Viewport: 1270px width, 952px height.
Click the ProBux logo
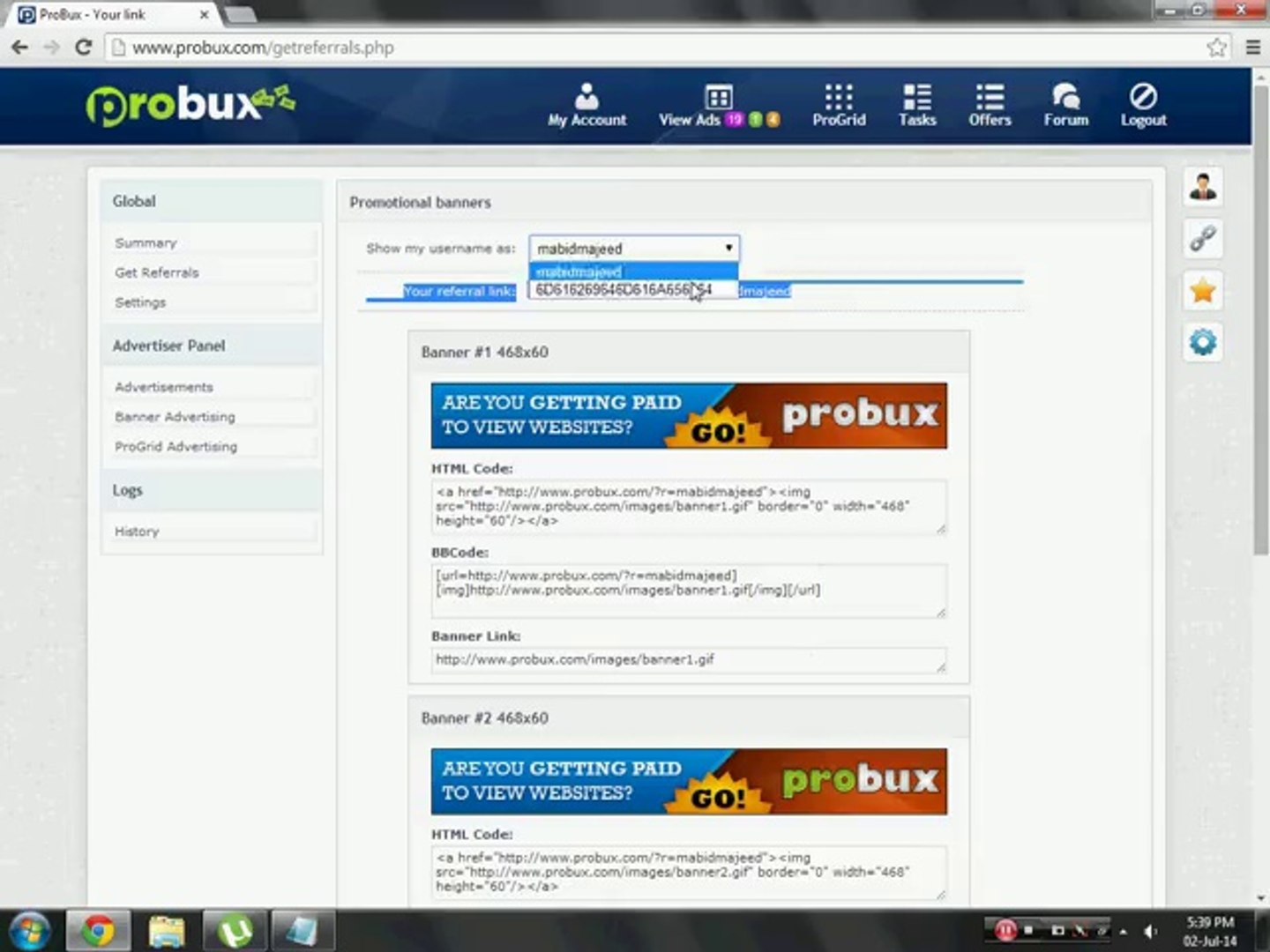click(x=190, y=106)
